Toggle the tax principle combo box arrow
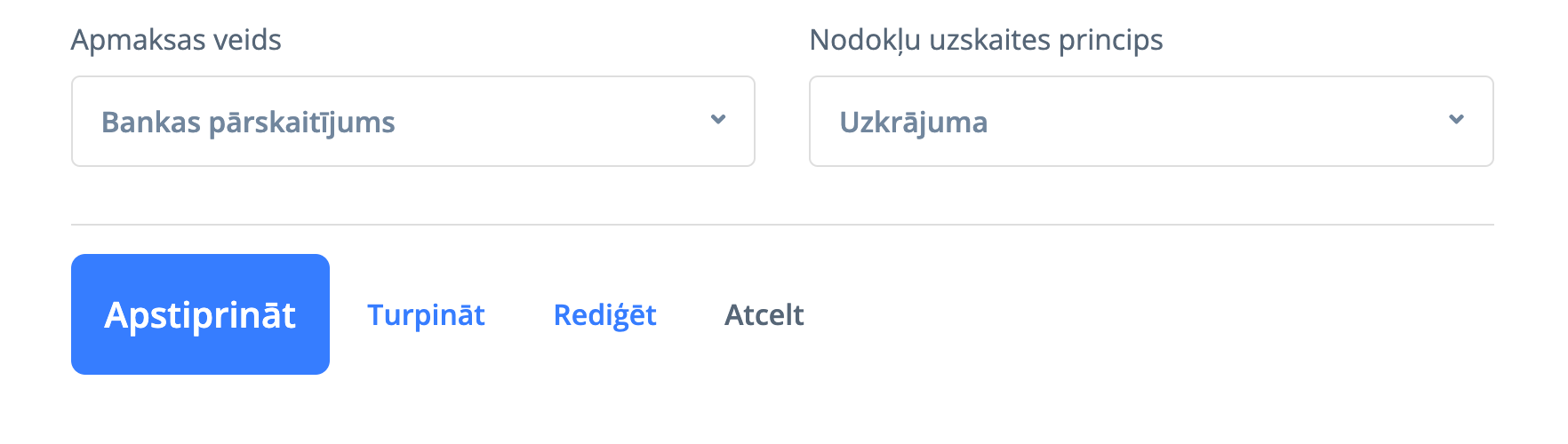1568x444 pixels. tap(1456, 120)
